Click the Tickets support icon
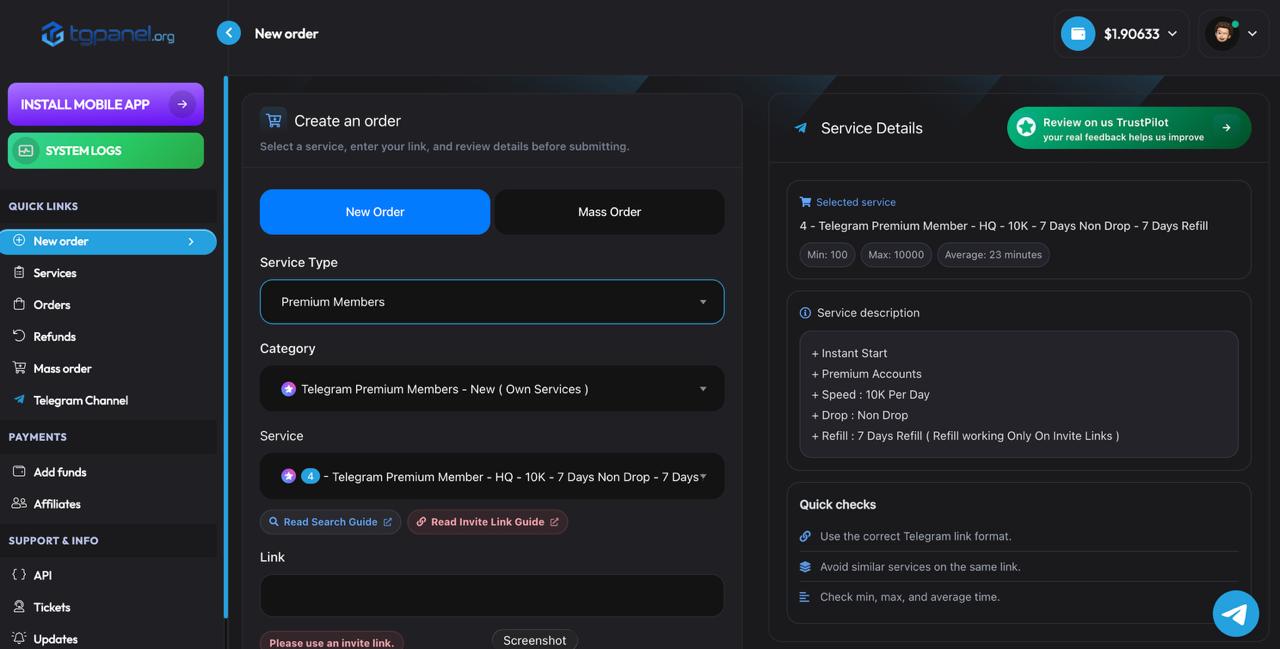The image size is (1280, 649). (x=19, y=607)
